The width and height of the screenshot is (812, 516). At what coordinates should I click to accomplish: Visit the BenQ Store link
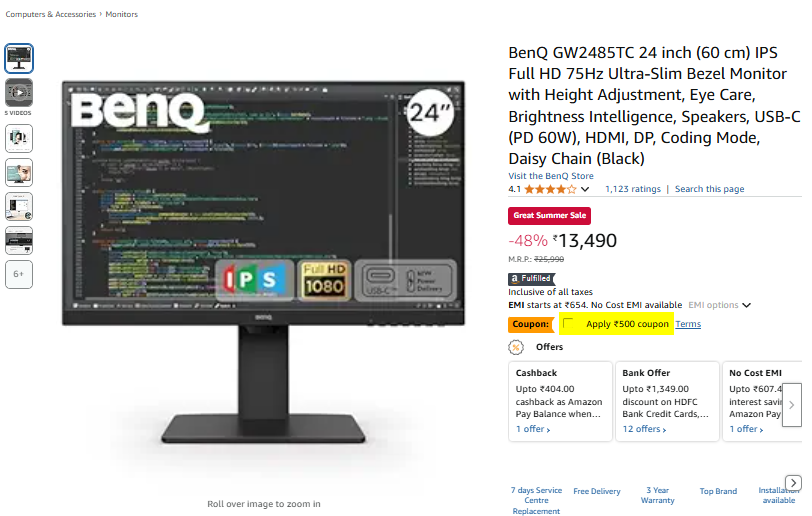coord(551,176)
